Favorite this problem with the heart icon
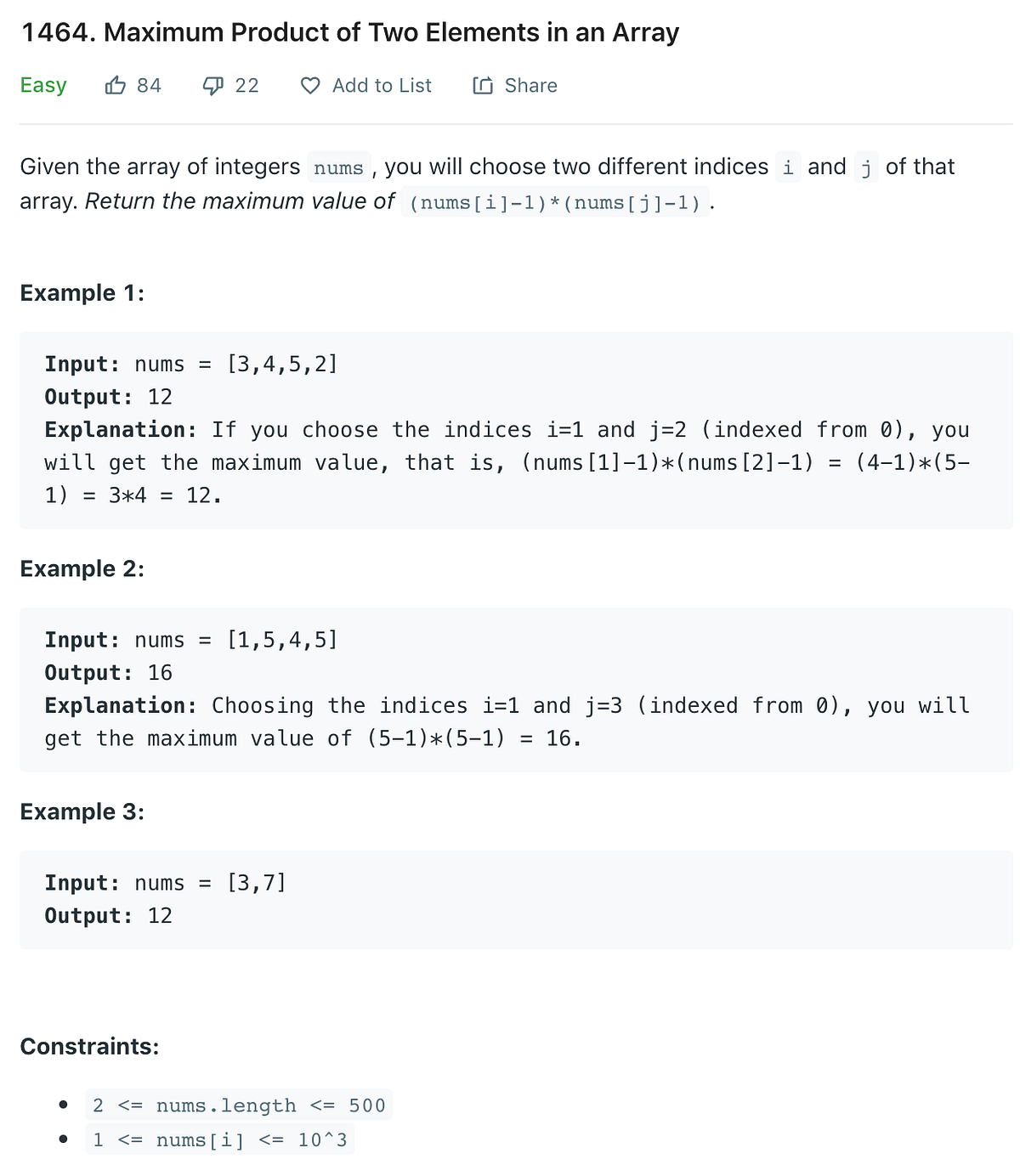Image resolution: width=1020 pixels, height=1176 pixels. [x=311, y=84]
